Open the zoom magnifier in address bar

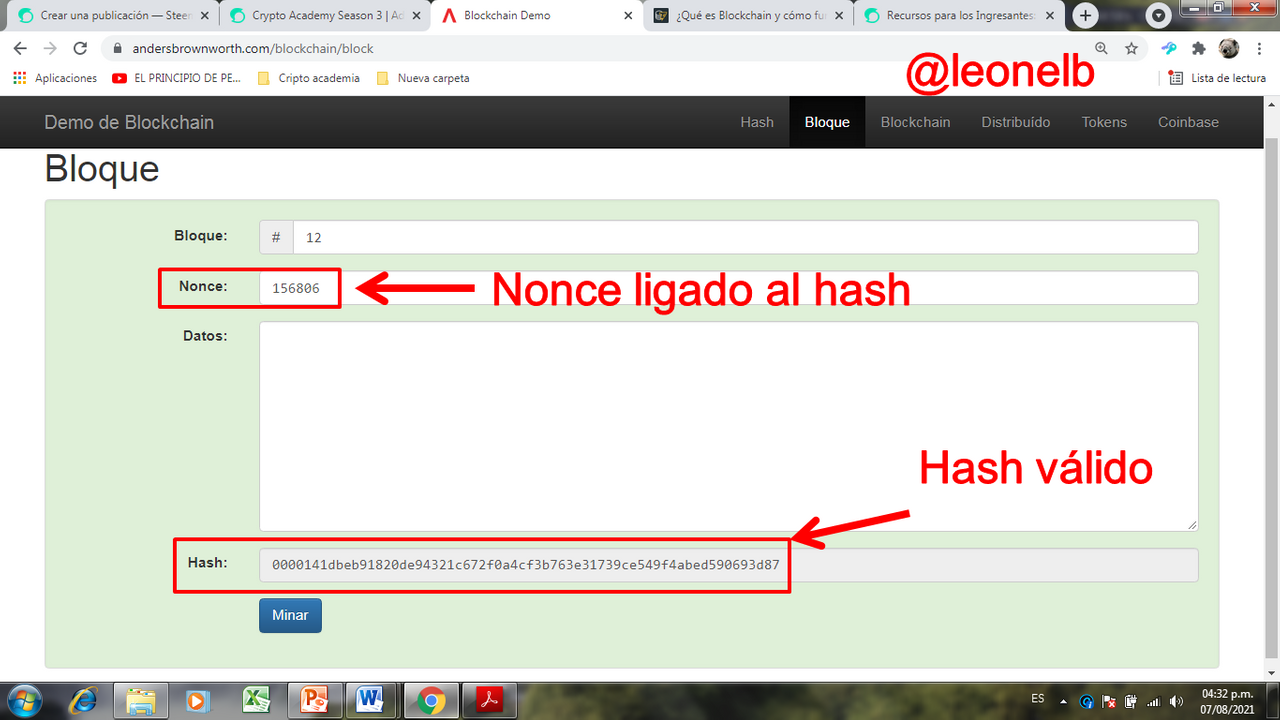click(1101, 48)
